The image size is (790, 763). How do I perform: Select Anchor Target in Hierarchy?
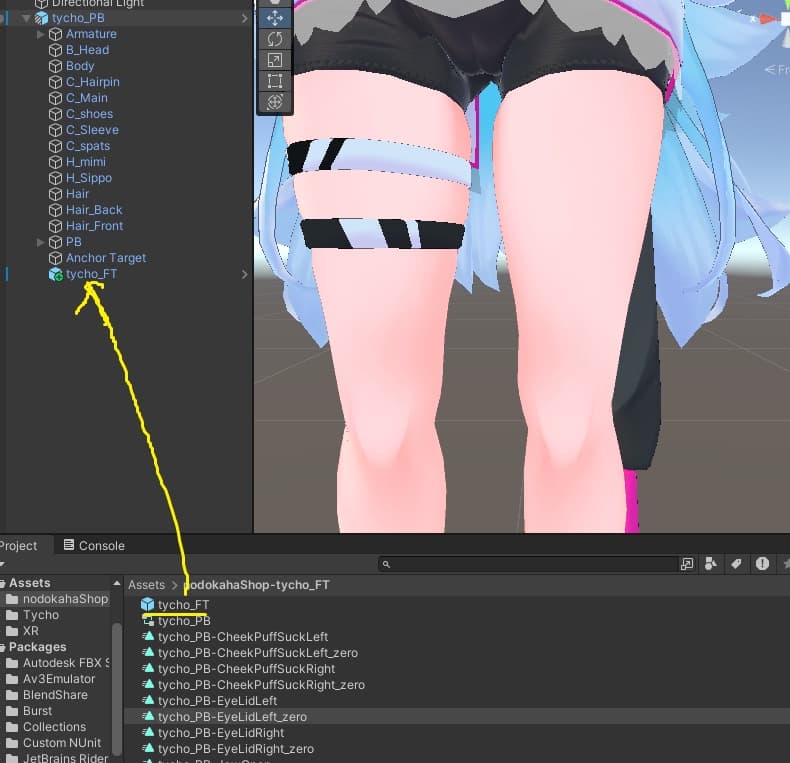(106, 258)
